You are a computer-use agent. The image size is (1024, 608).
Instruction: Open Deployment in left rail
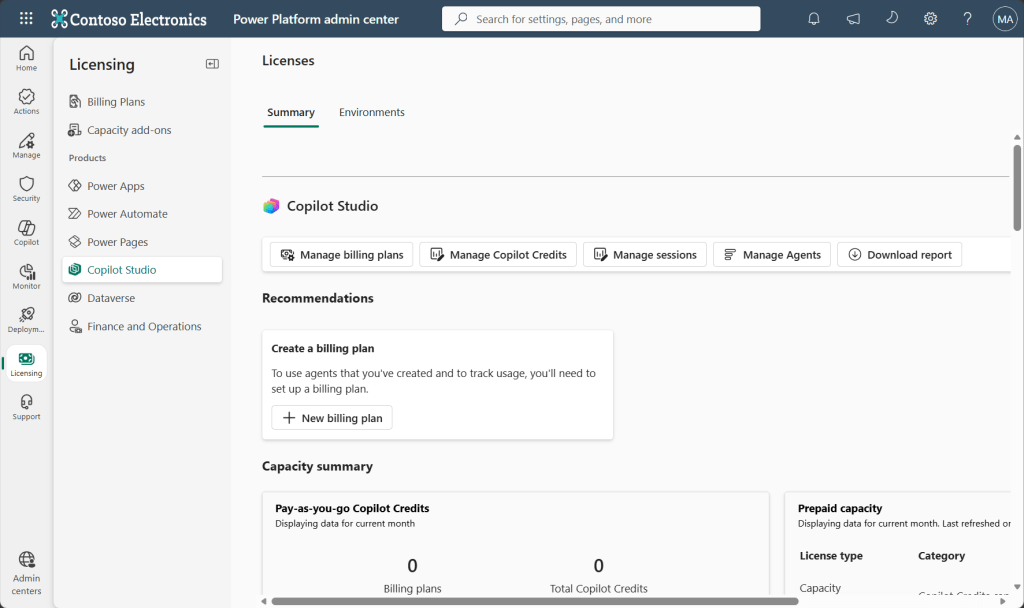26,320
